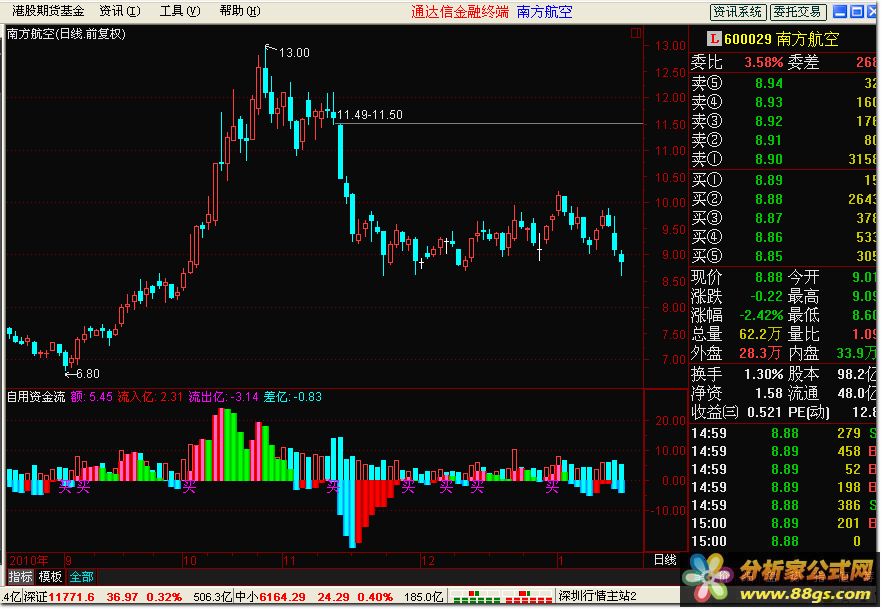The width and height of the screenshot is (882, 609).
Task: Click the connection signal bars in status bar
Action: 502,596
